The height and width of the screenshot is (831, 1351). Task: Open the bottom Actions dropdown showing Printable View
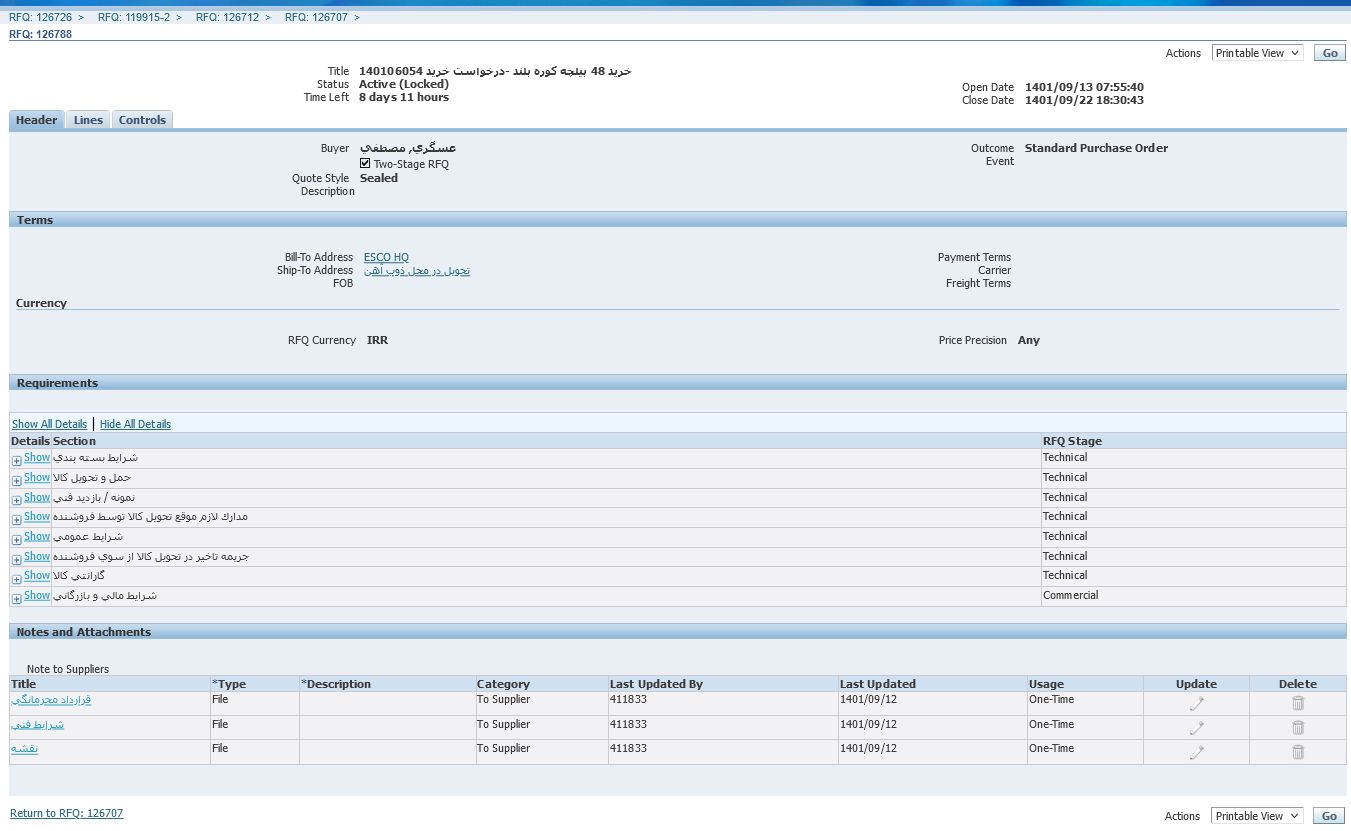pyautogui.click(x=1257, y=816)
